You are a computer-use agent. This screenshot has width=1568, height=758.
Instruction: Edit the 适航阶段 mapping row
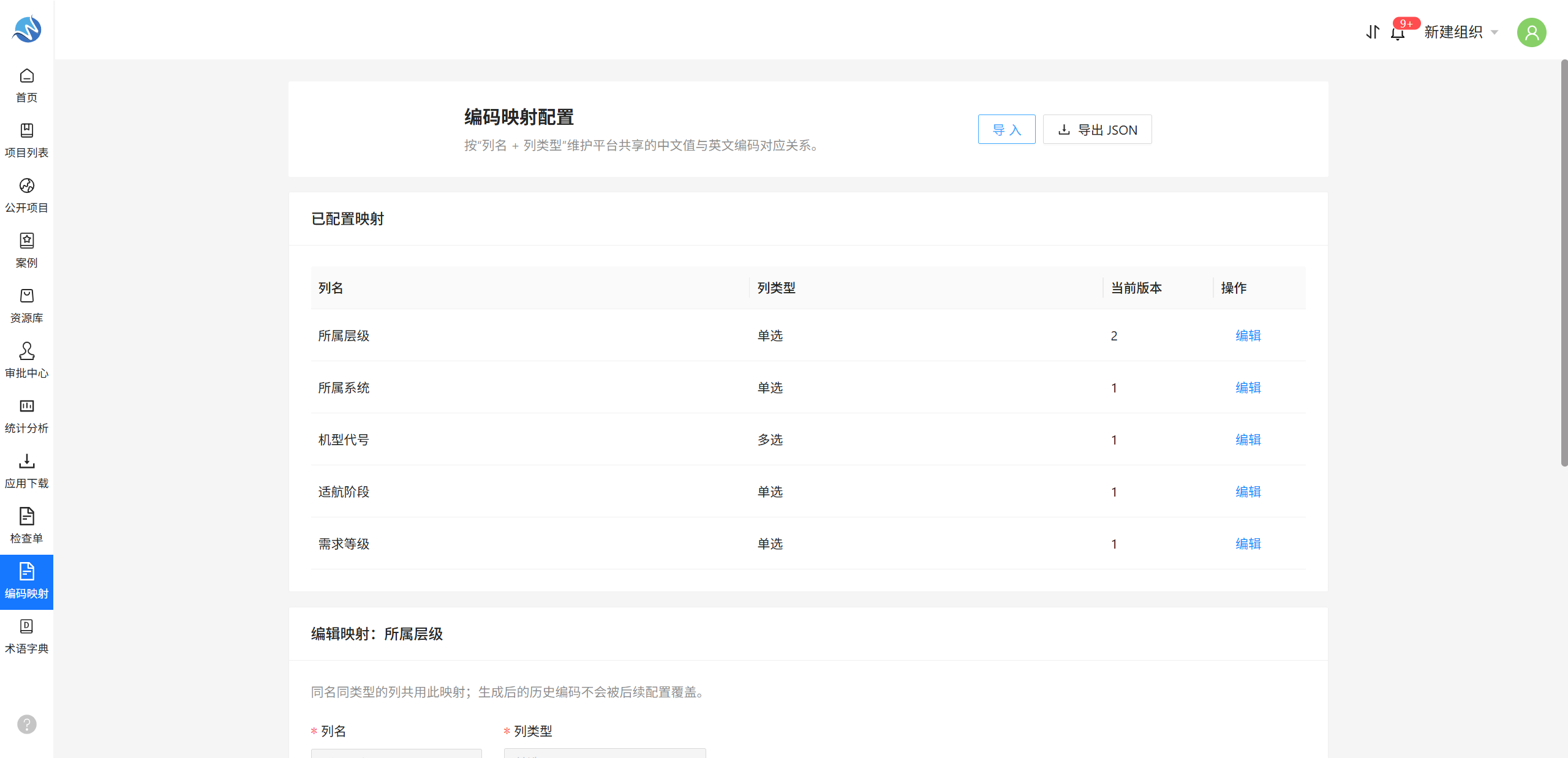click(1248, 492)
